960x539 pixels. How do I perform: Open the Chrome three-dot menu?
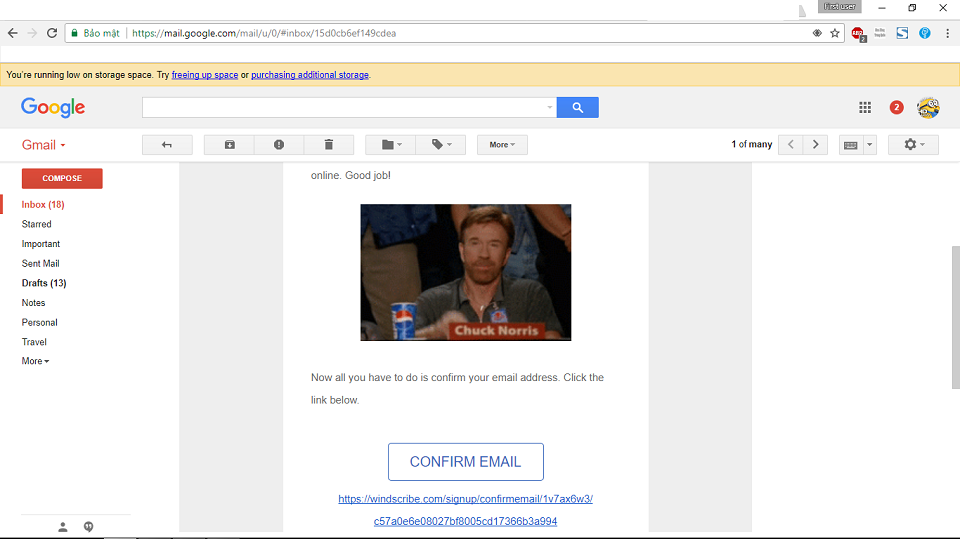[x=947, y=33]
